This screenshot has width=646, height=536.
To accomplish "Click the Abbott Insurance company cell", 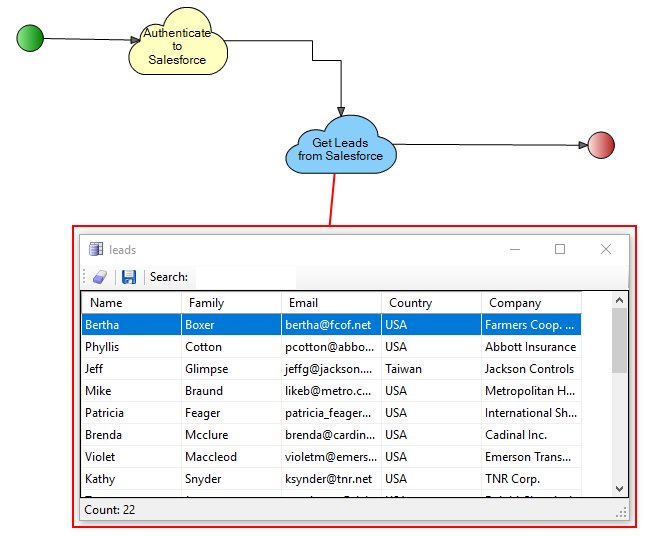I will point(531,347).
